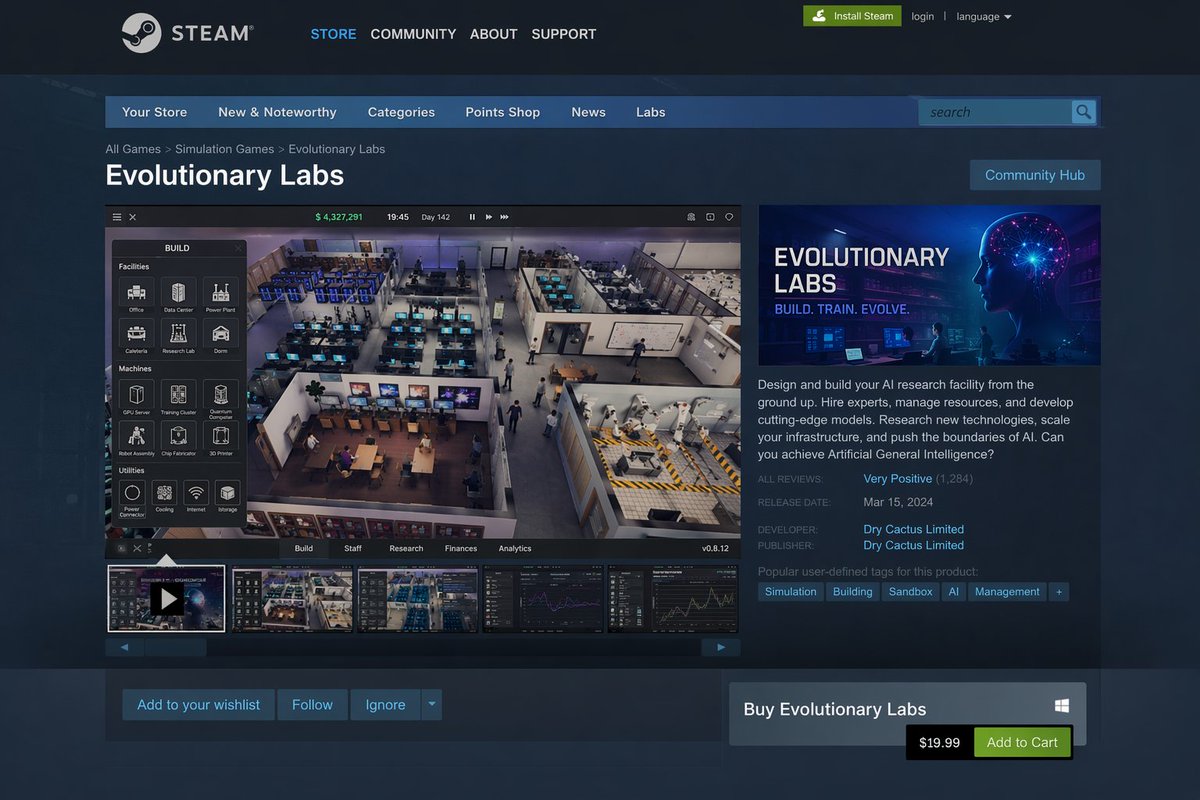
Task: Open the STORE top menu
Action: click(x=333, y=34)
